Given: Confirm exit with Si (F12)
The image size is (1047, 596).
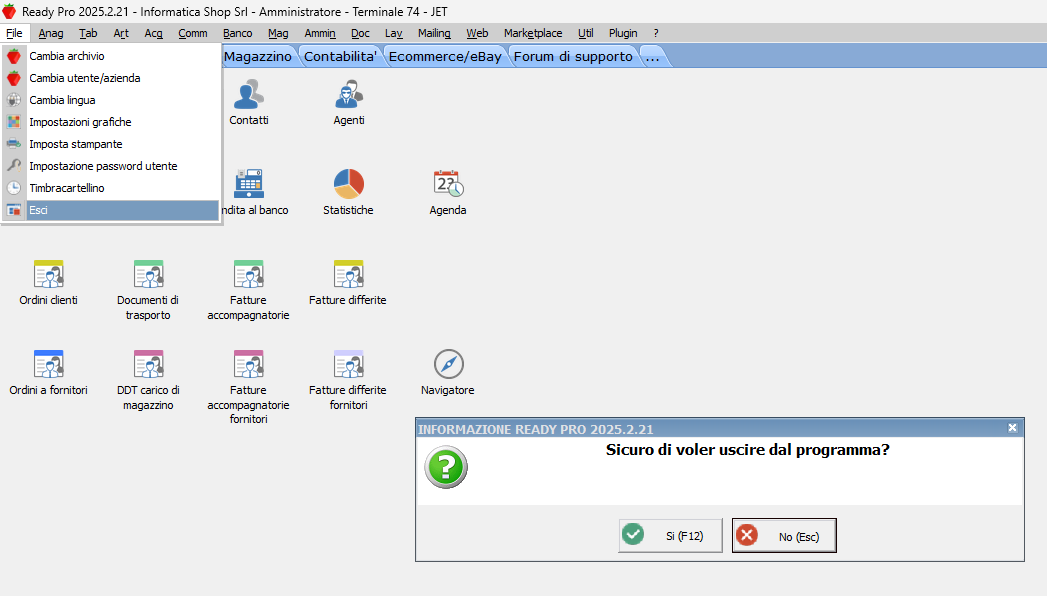Looking at the screenshot, I should click(x=670, y=536).
